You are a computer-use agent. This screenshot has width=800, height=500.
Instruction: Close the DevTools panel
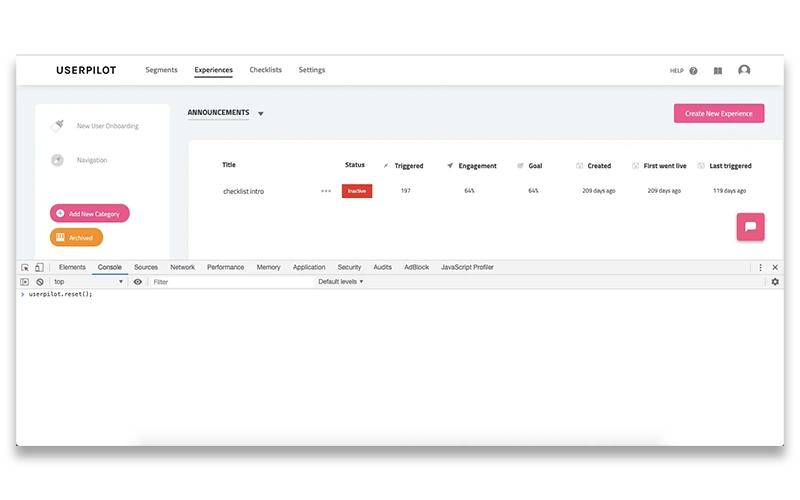tap(775, 267)
